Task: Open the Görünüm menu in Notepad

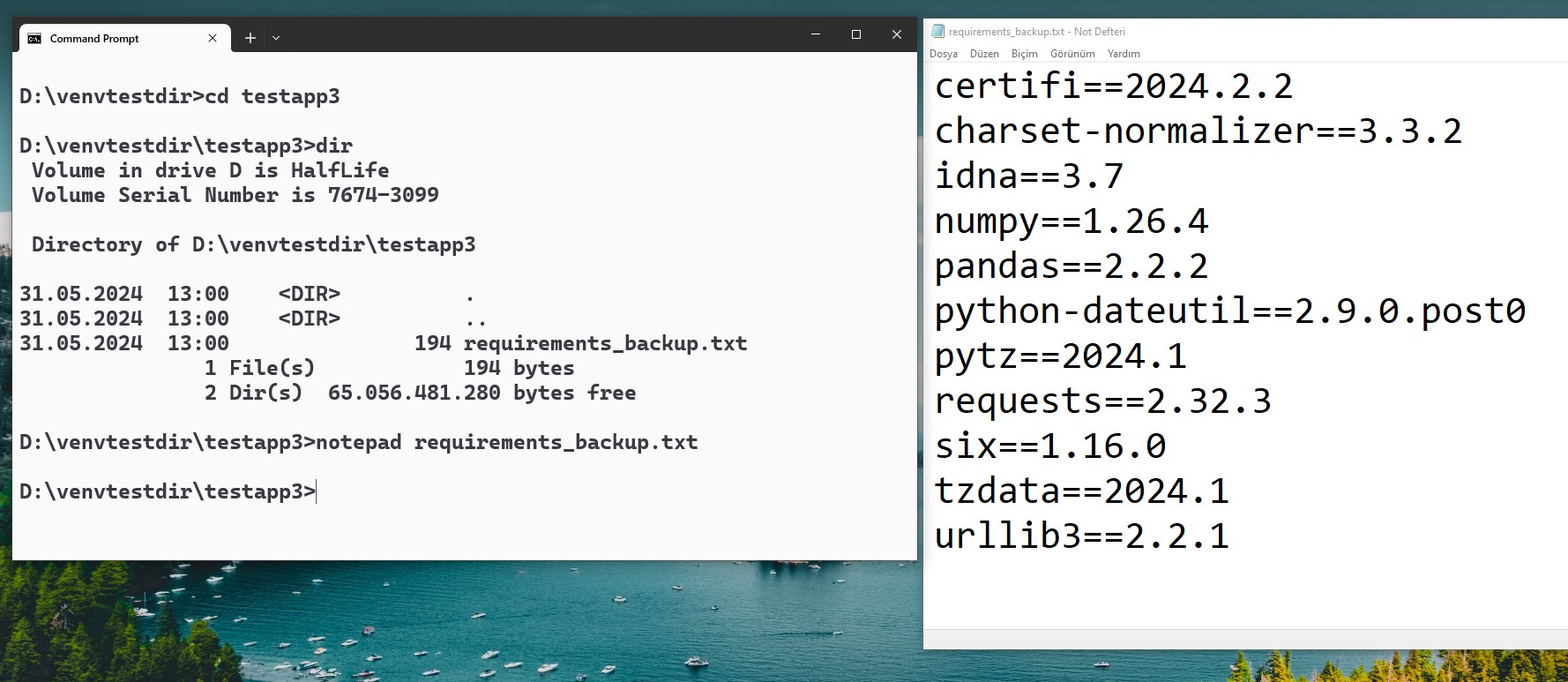Action: click(x=1072, y=54)
